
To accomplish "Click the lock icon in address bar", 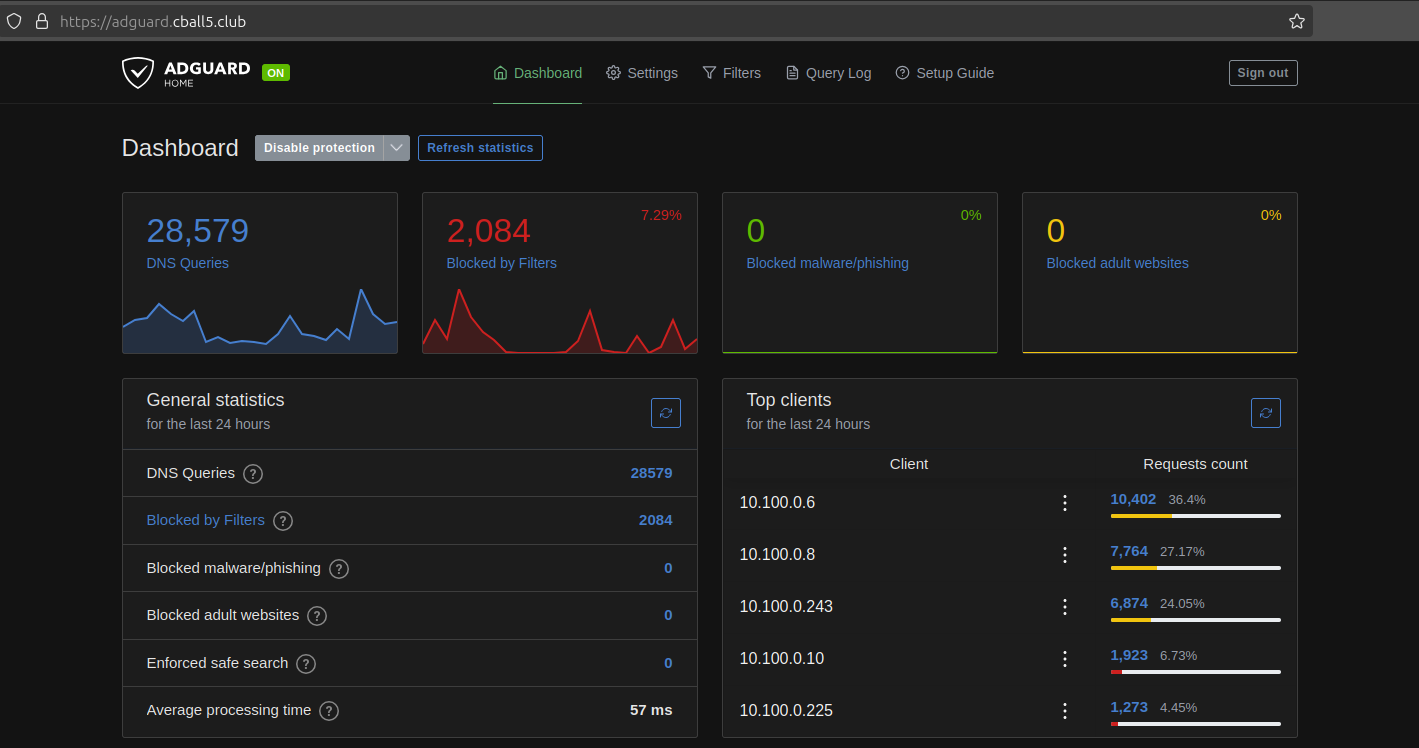I will [41, 21].
